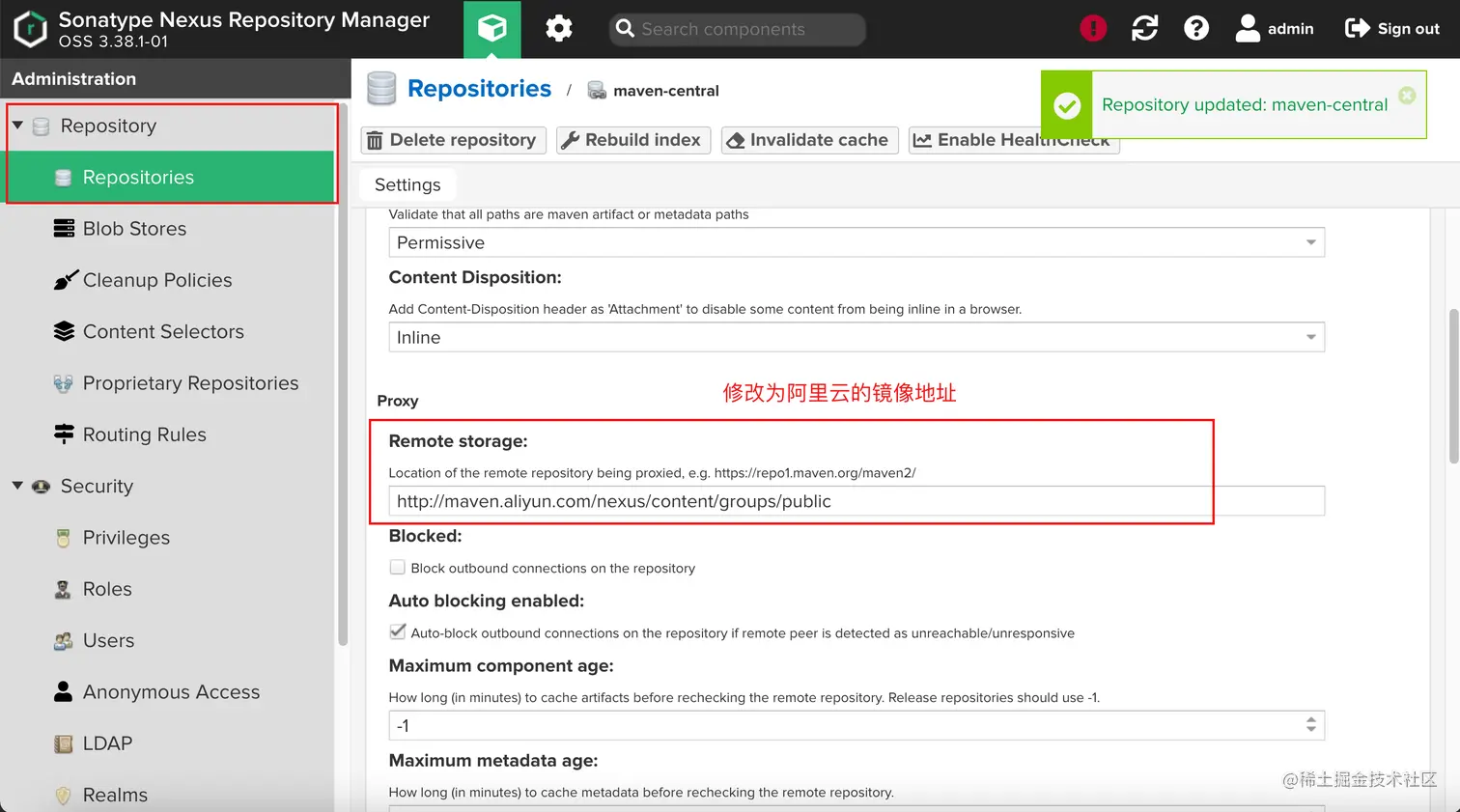Dismiss the Repository updated notification
The width and height of the screenshot is (1460, 812).
pos(1407,96)
